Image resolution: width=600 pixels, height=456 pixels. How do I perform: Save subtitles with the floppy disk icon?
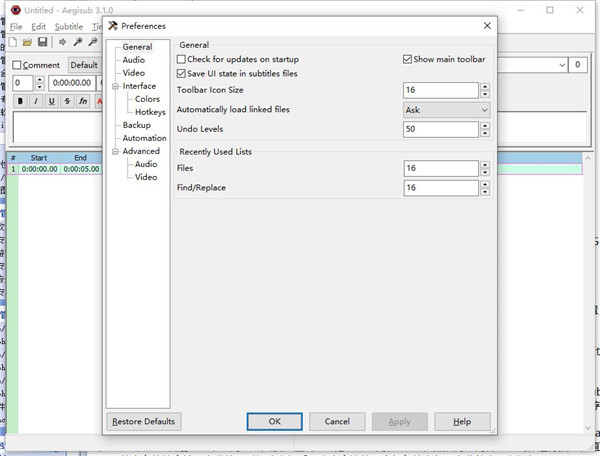click(x=42, y=42)
